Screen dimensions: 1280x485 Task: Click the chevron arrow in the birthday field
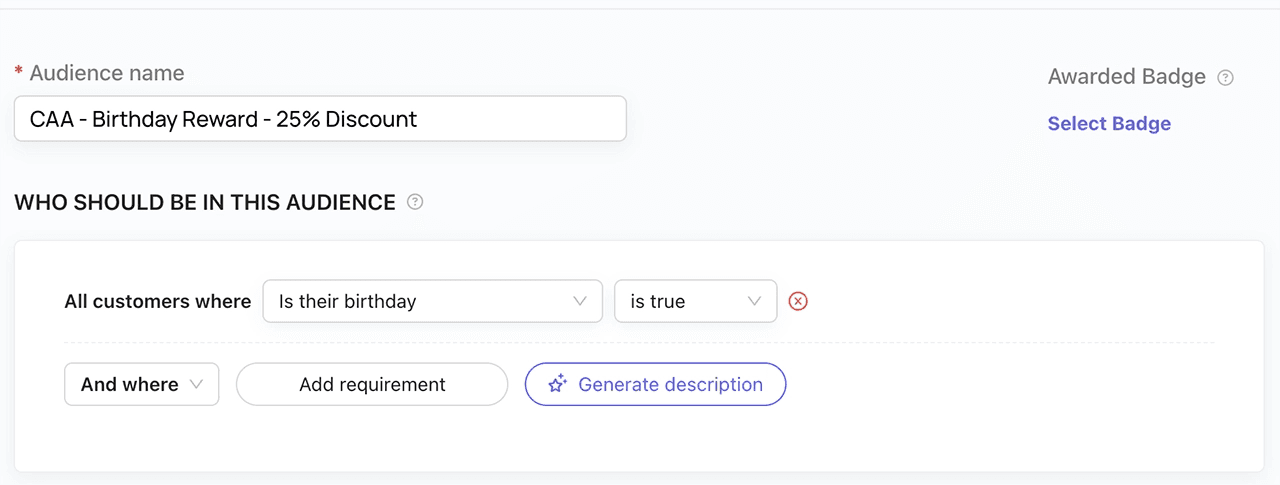click(580, 301)
